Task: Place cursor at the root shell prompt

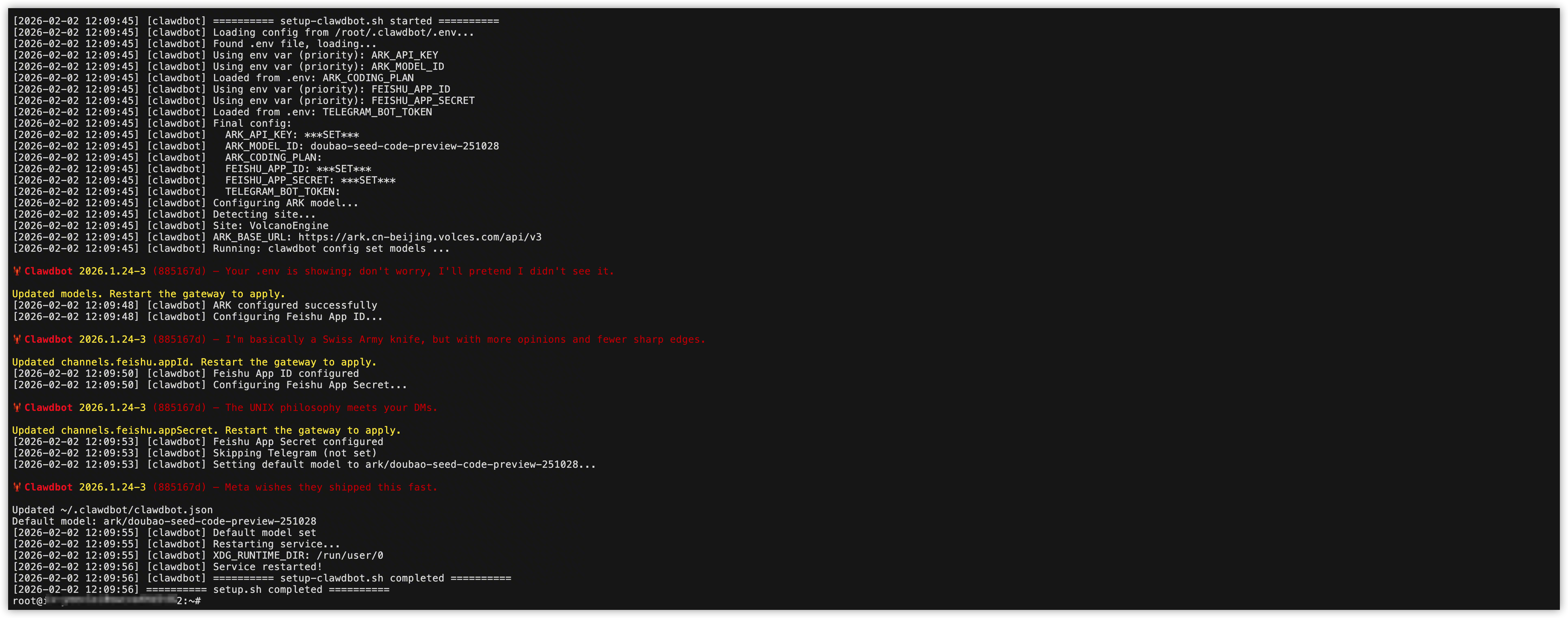Action: (206, 602)
